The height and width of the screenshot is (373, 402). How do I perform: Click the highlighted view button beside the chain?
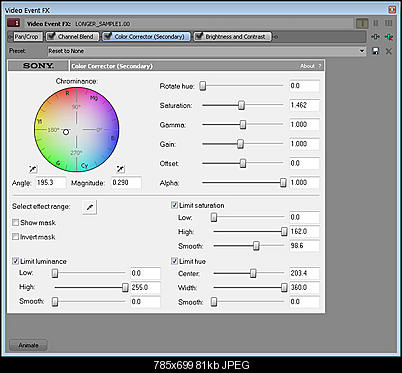point(362,23)
